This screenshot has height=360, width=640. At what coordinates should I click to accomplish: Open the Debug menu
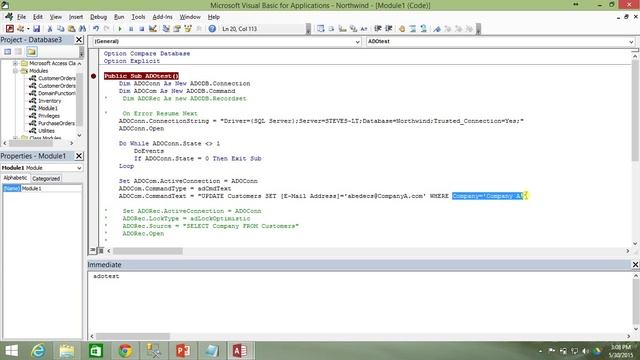coord(98,17)
